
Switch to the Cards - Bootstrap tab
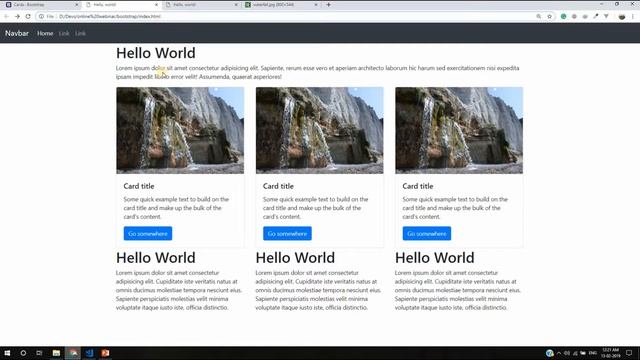point(41,5)
